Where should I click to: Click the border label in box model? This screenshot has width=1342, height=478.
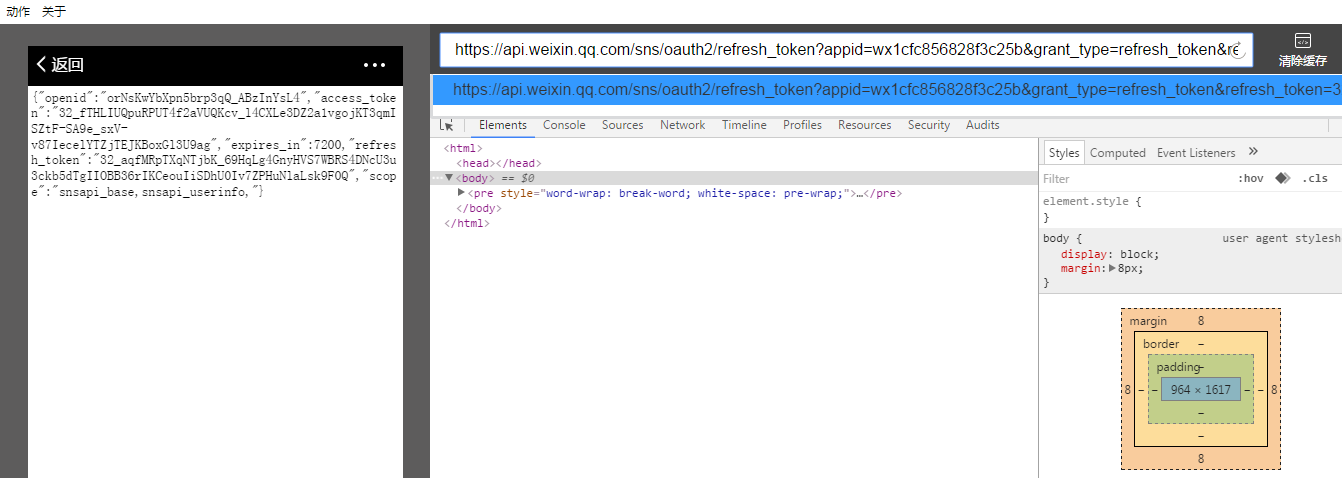click(1160, 344)
